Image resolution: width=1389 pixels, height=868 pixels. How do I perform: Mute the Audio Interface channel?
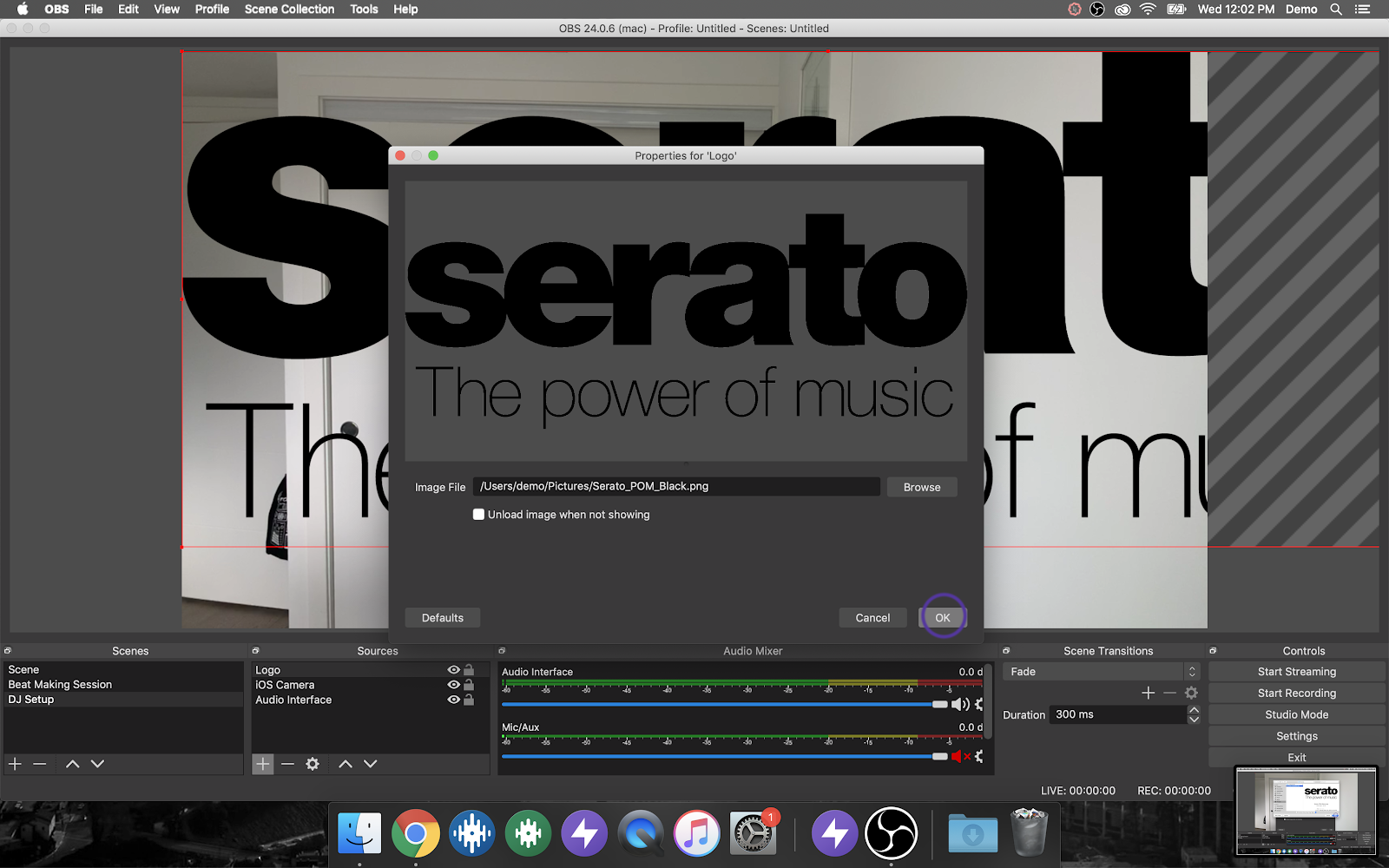(x=960, y=704)
